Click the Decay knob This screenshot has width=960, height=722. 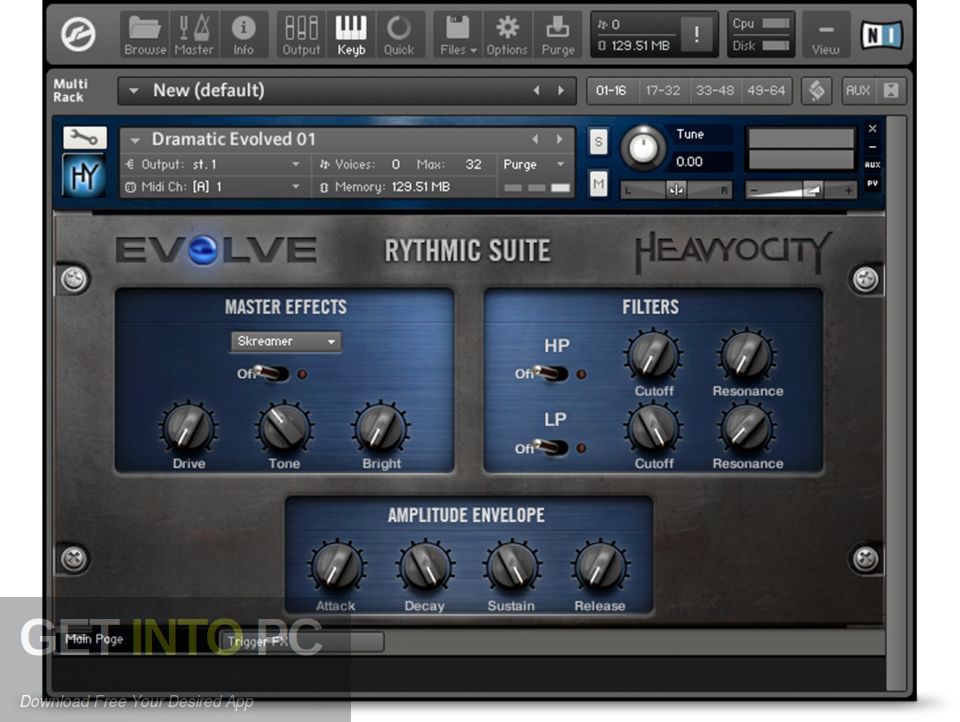[x=424, y=567]
